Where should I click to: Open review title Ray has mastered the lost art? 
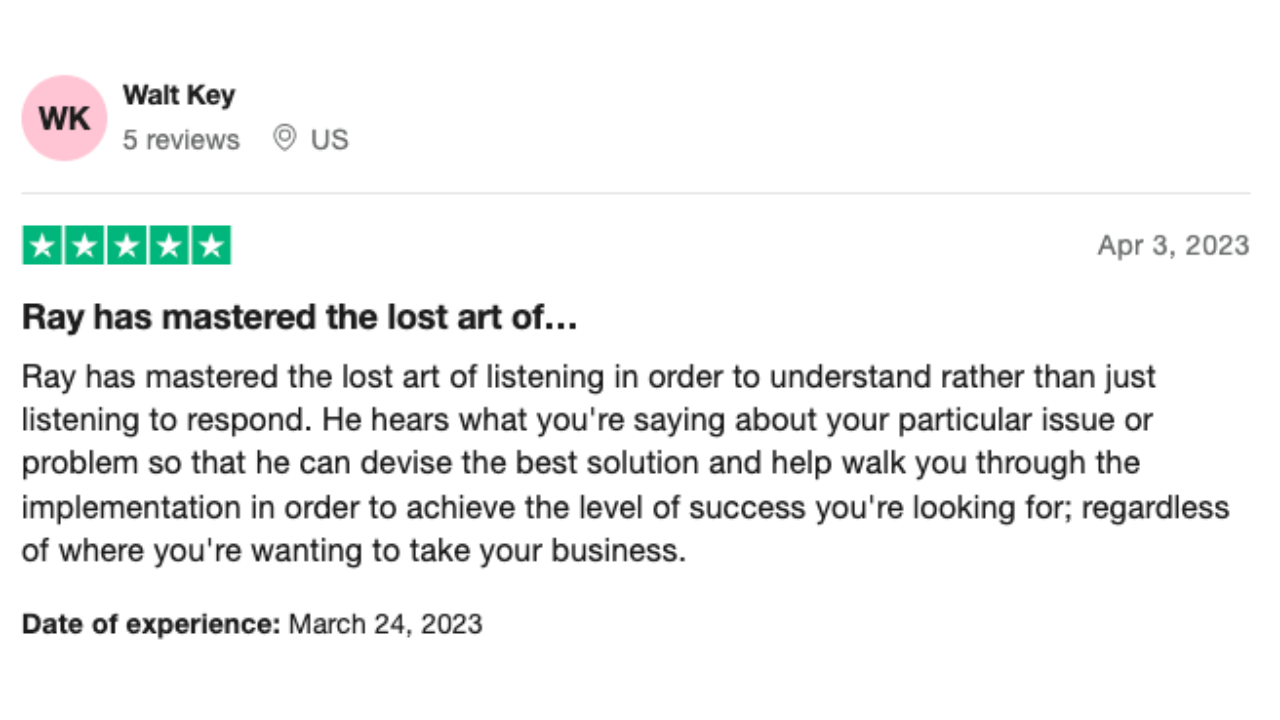pos(300,318)
